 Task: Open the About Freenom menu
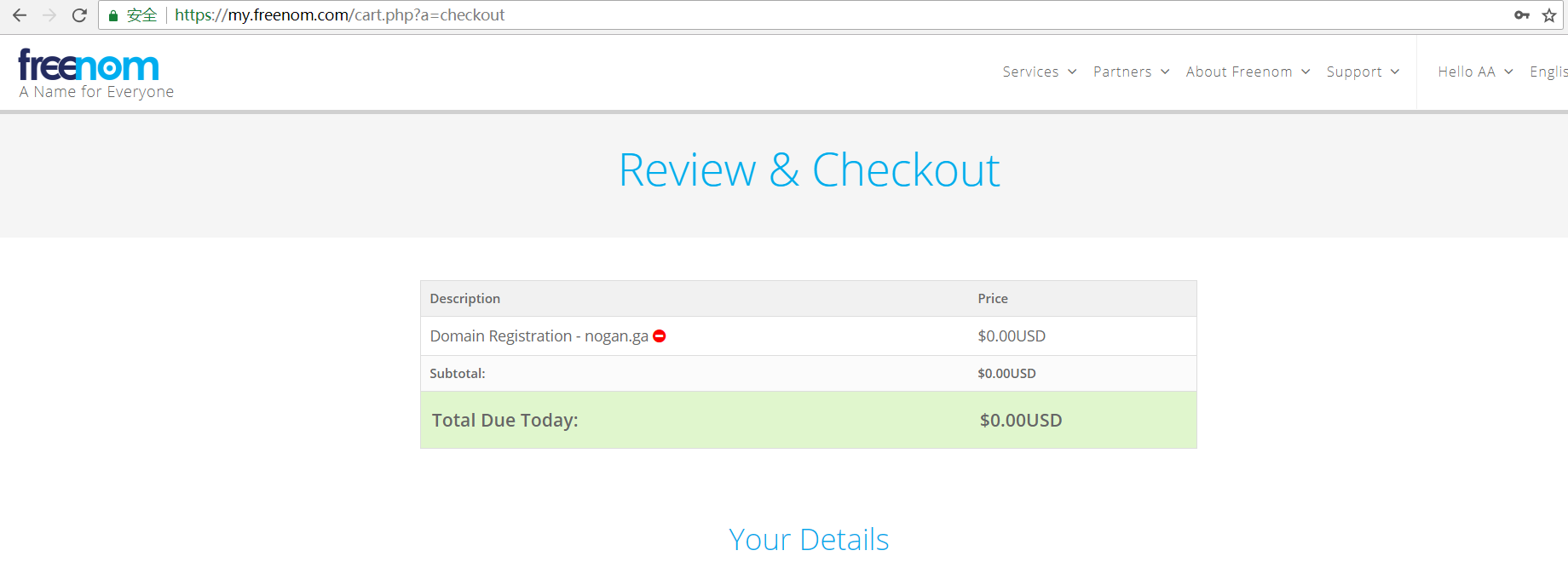pos(1247,72)
